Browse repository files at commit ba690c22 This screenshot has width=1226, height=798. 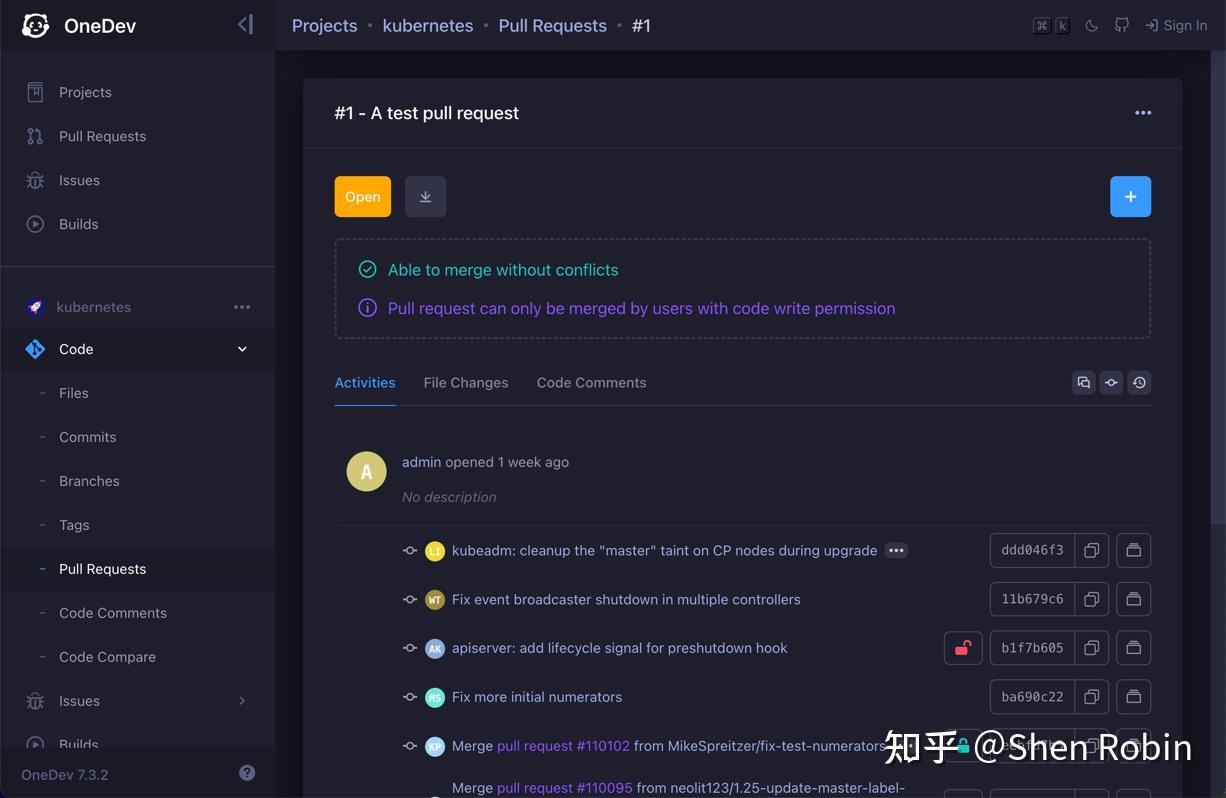click(1133, 697)
